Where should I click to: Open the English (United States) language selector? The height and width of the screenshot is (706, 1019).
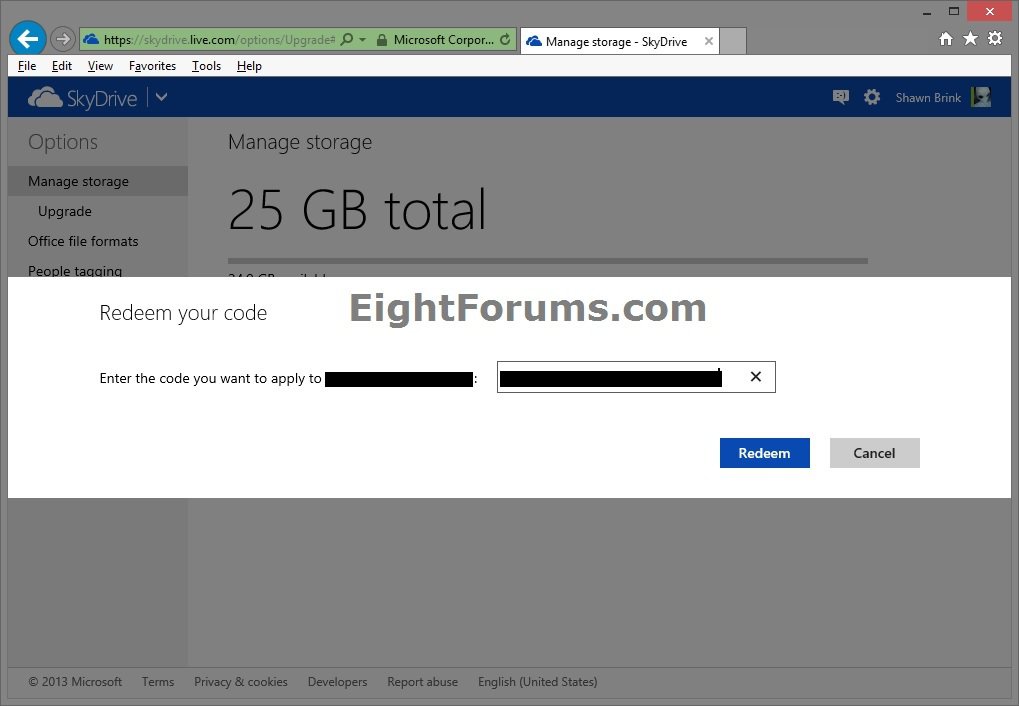coord(537,681)
